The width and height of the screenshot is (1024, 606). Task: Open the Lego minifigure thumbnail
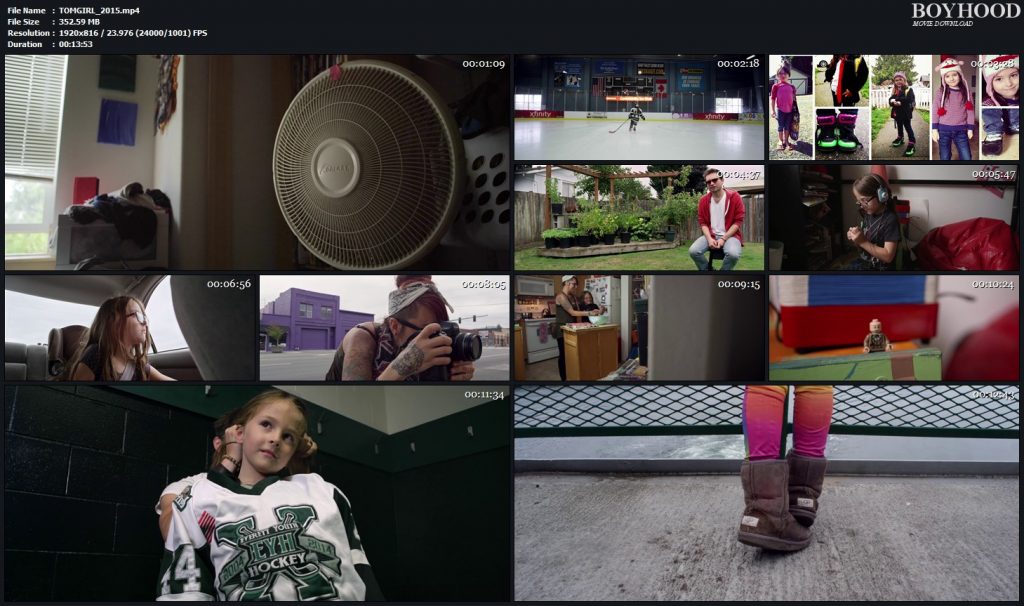click(894, 328)
